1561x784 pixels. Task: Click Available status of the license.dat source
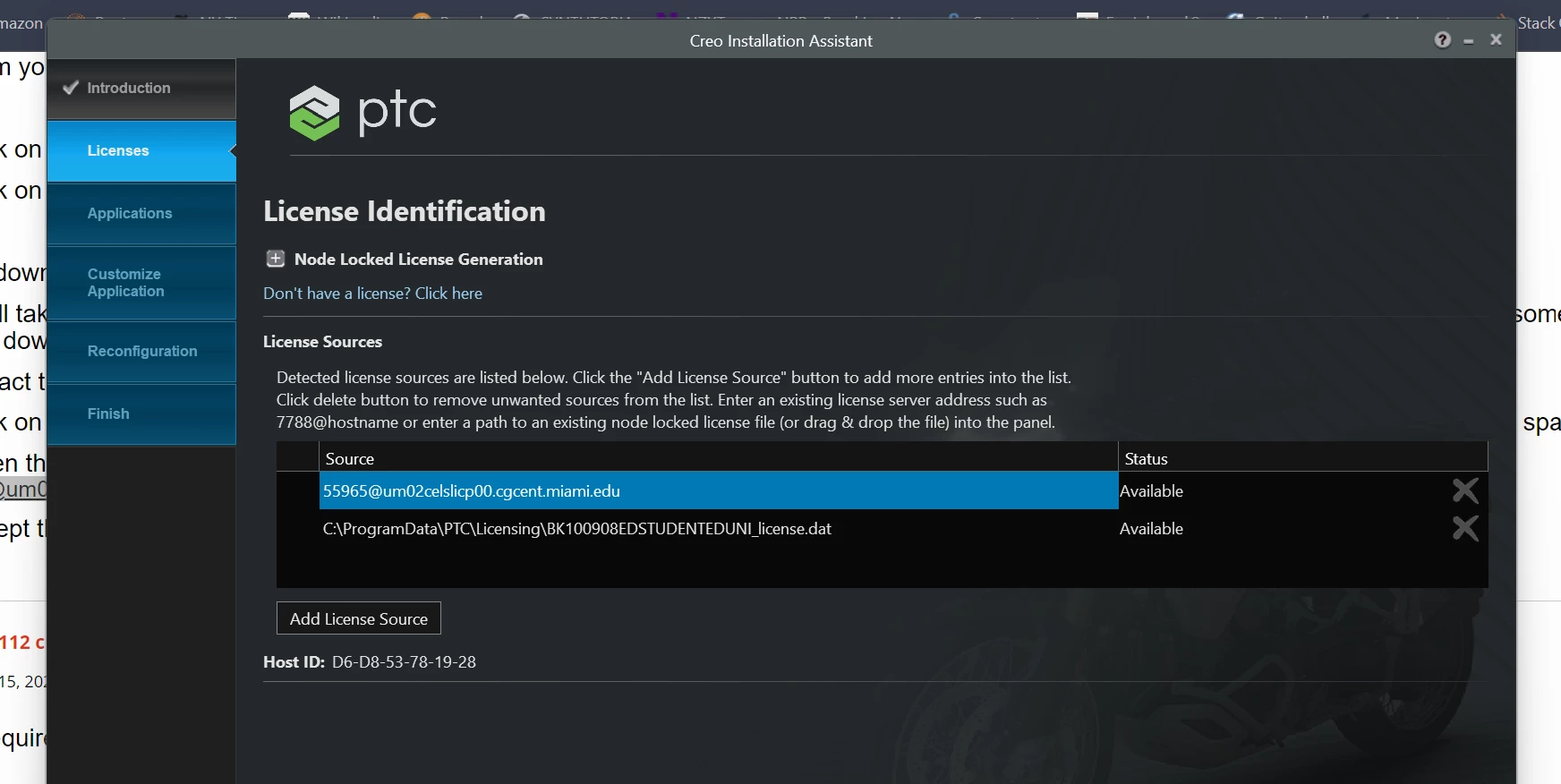click(x=1151, y=529)
